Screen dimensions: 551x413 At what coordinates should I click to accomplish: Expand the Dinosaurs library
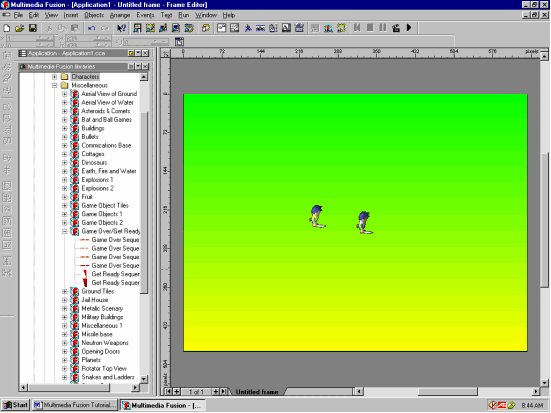click(65, 163)
